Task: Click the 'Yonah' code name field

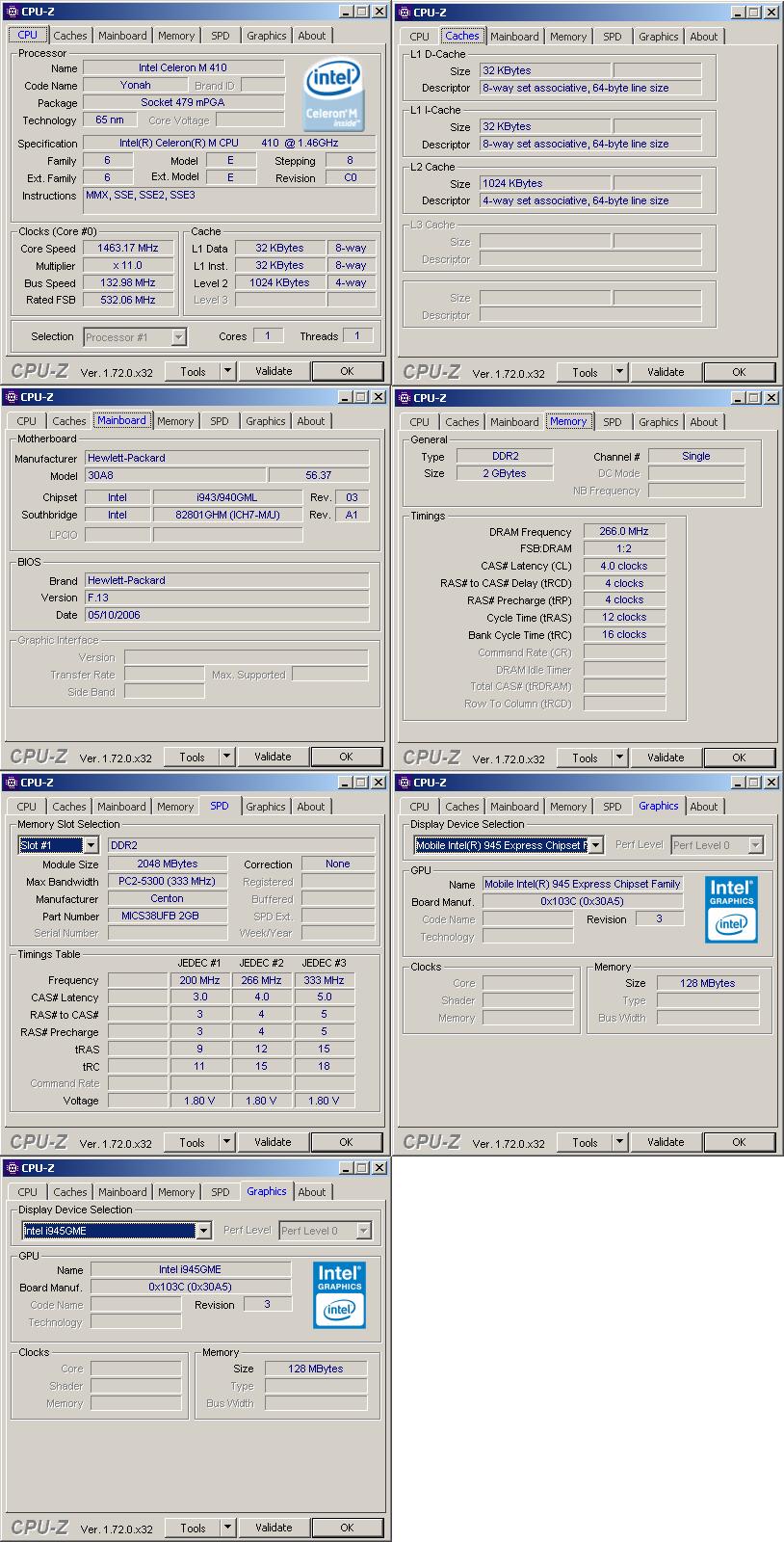Action: pos(135,85)
